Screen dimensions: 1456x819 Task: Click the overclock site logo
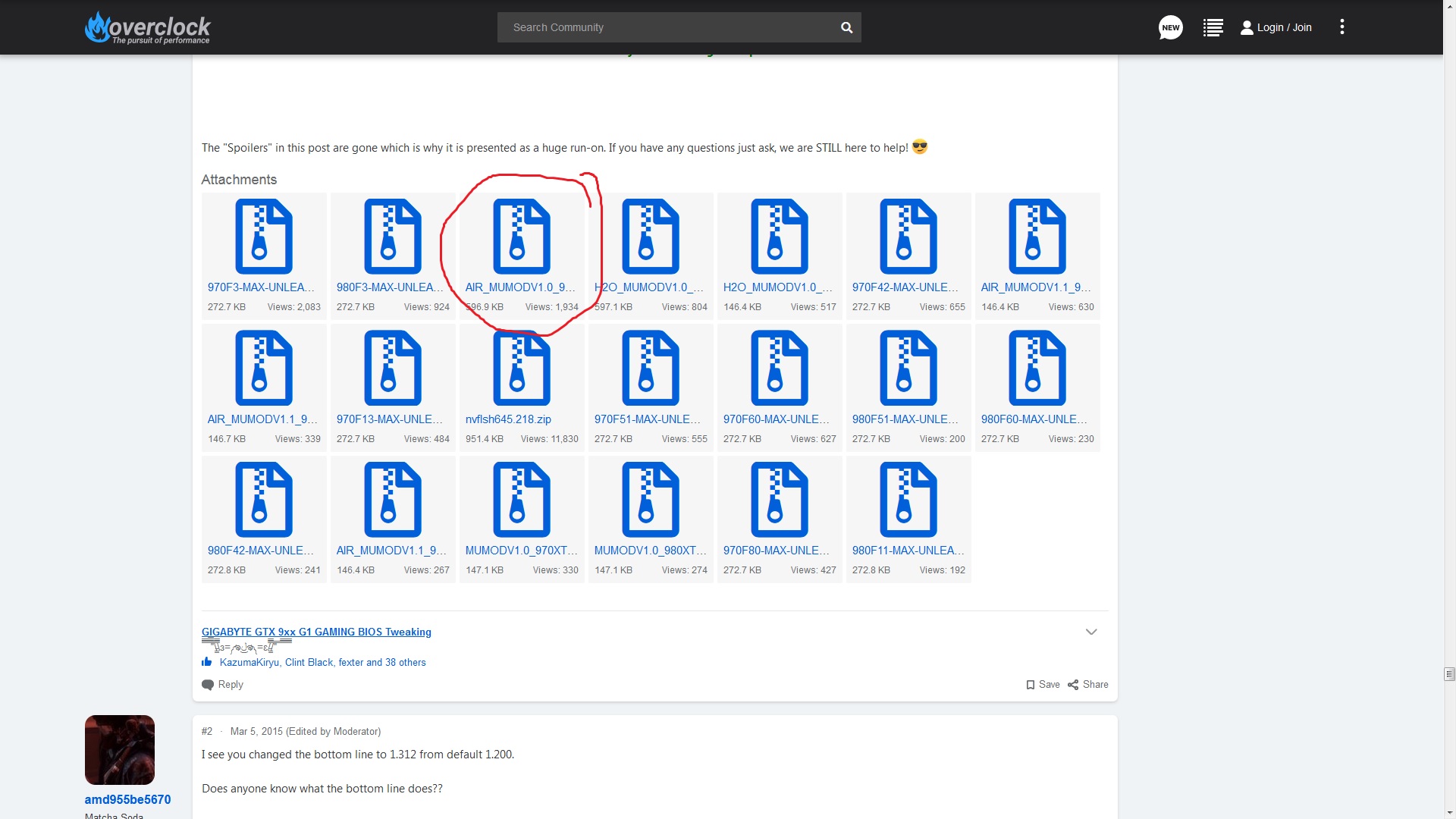click(148, 27)
